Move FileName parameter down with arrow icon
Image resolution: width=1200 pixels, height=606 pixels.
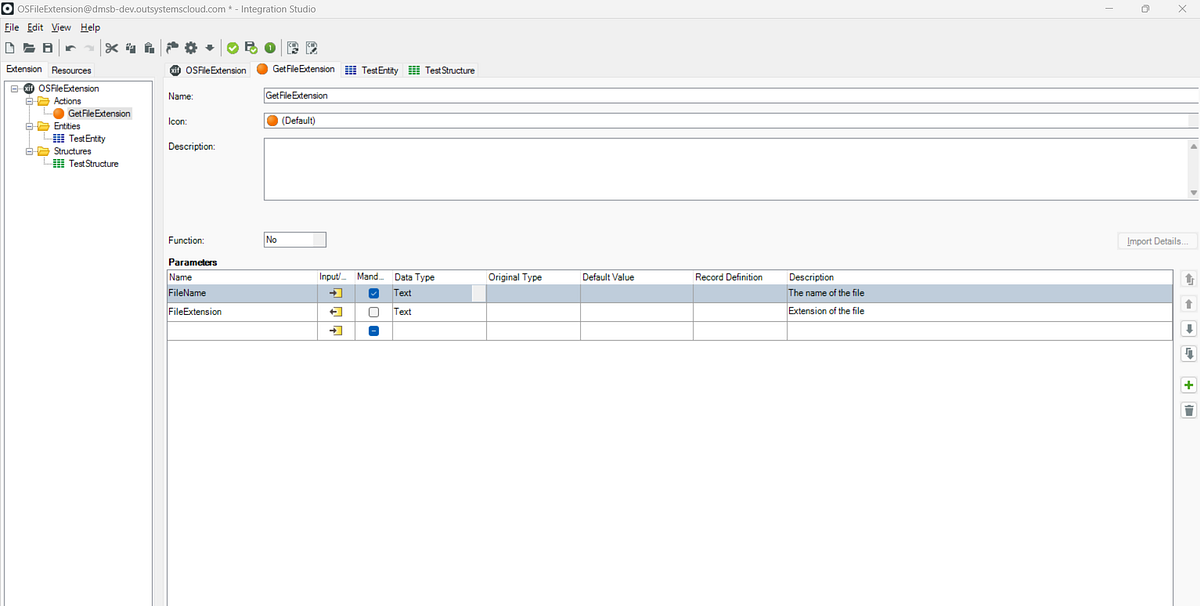1188,328
